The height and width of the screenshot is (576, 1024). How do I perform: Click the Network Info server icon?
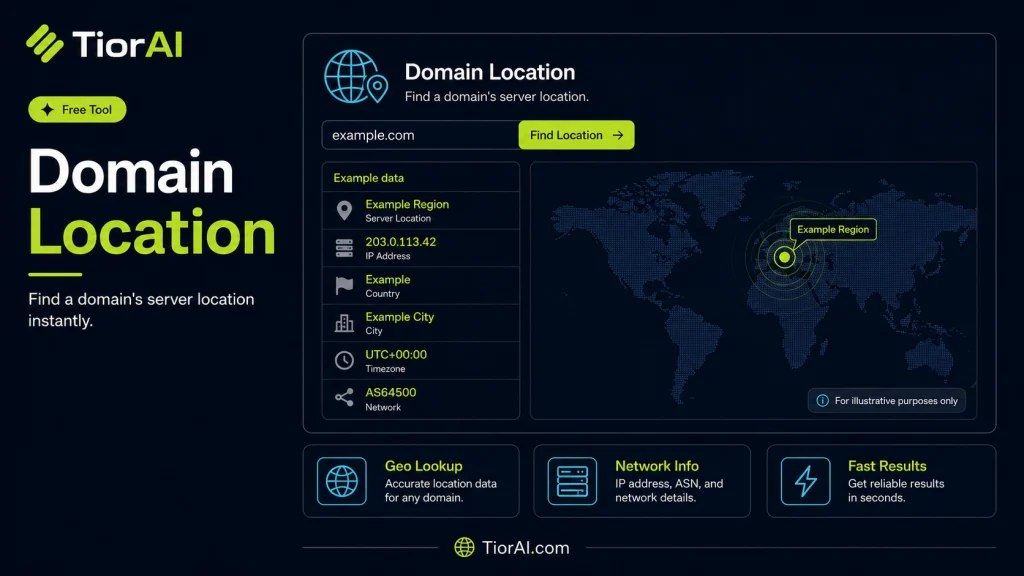[572, 481]
